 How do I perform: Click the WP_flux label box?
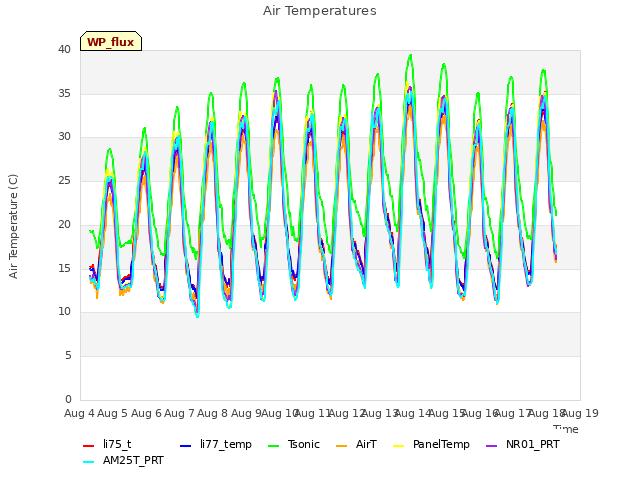click(111, 42)
